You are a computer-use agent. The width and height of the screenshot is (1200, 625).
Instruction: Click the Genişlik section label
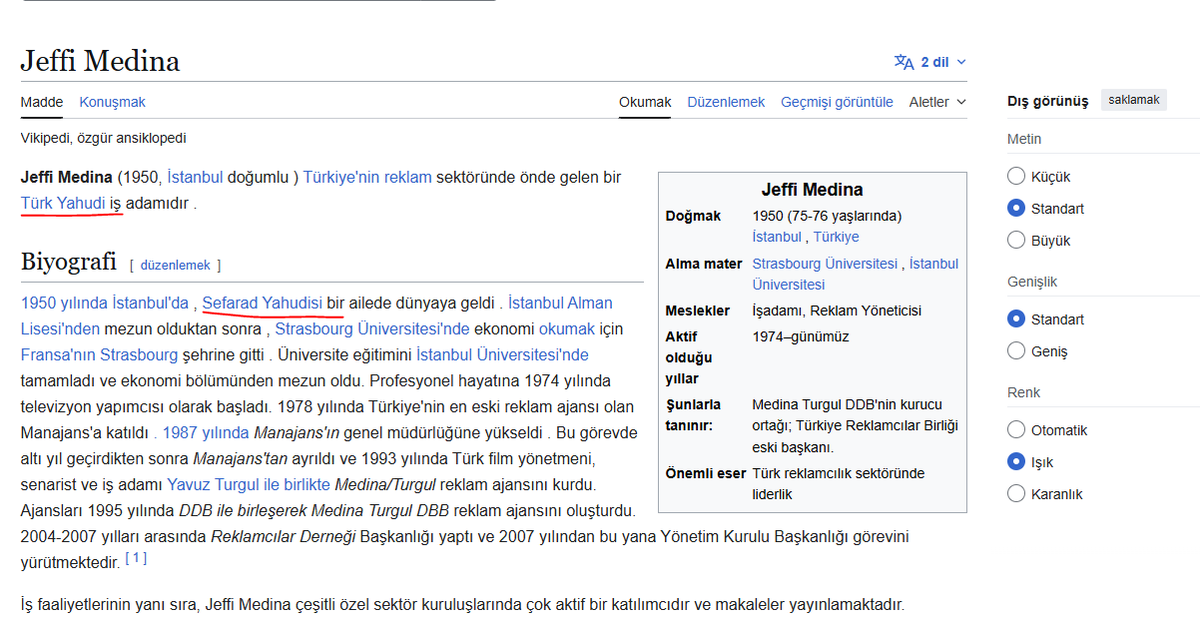click(x=1032, y=282)
